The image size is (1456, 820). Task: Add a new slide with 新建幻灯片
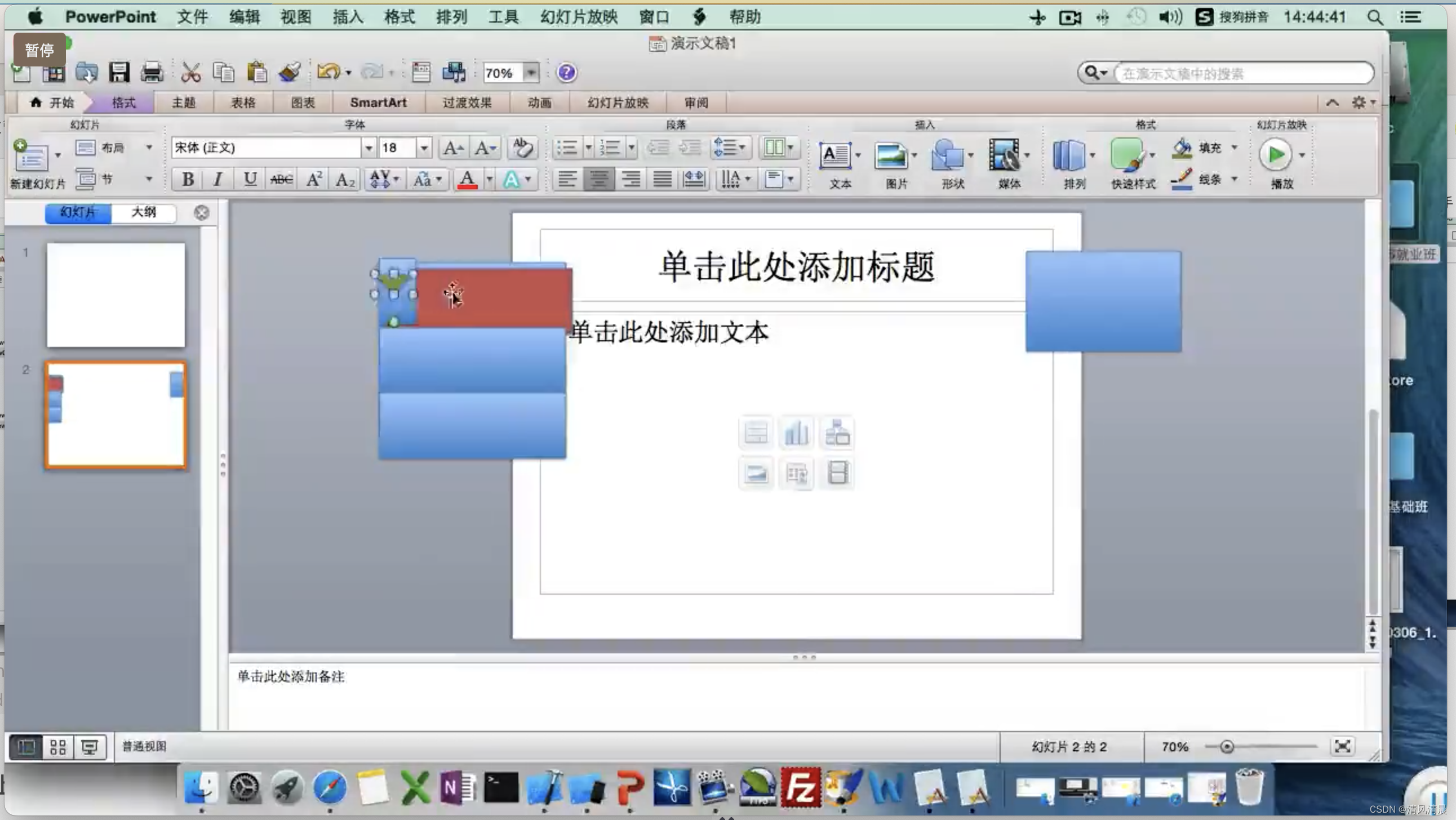pos(31,156)
